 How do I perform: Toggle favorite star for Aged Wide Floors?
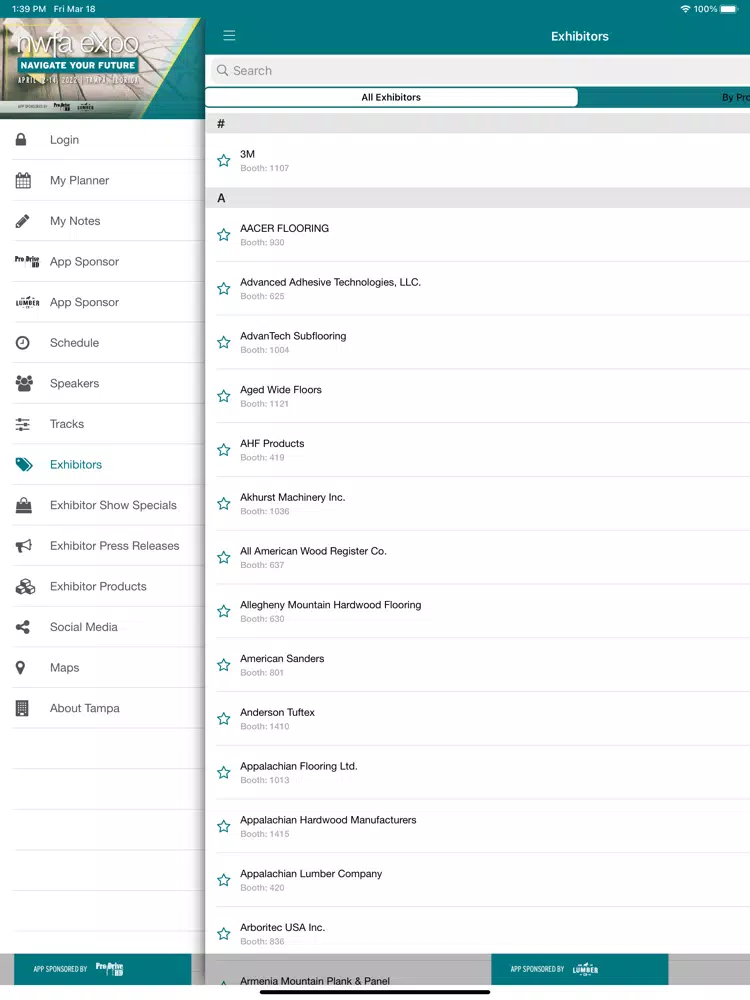click(223, 396)
